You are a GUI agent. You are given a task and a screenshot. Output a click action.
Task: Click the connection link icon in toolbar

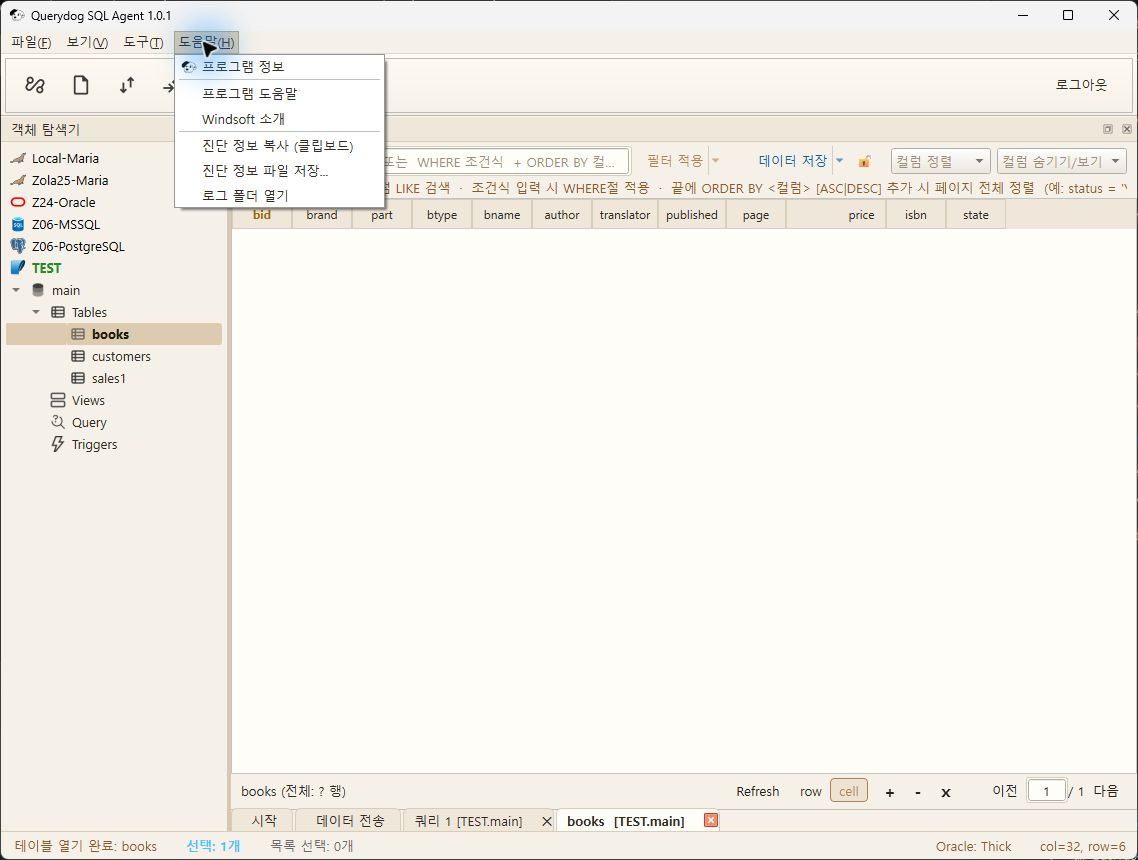click(x=35, y=86)
